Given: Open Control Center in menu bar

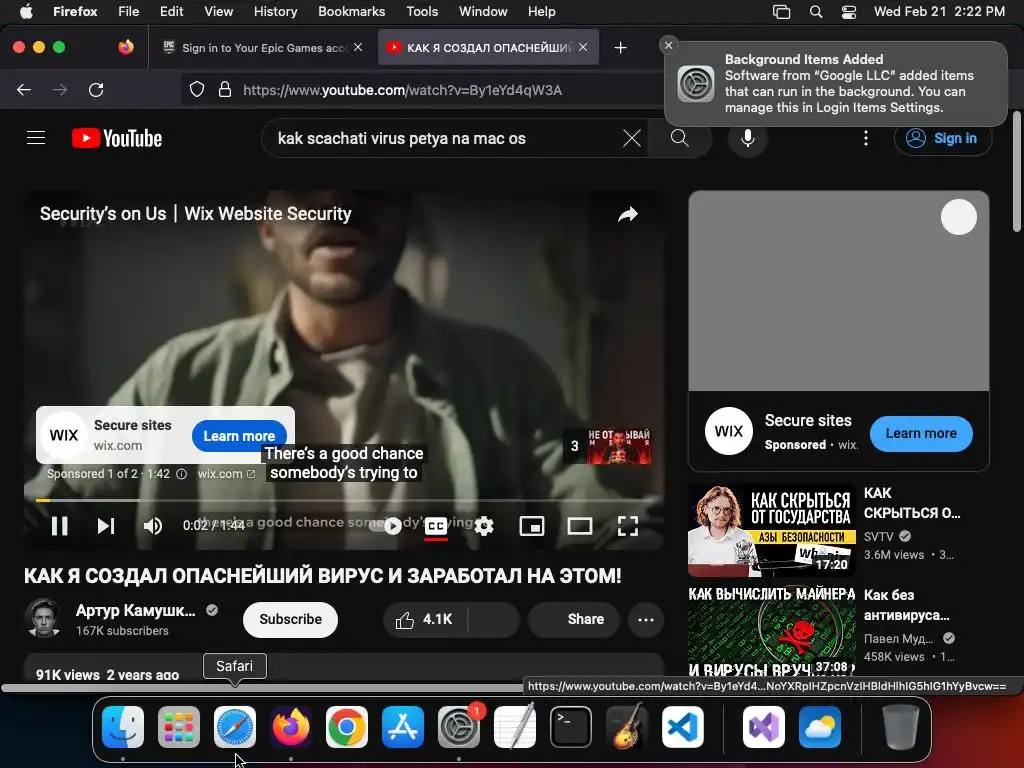Looking at the screenshot, I should 848,11.
